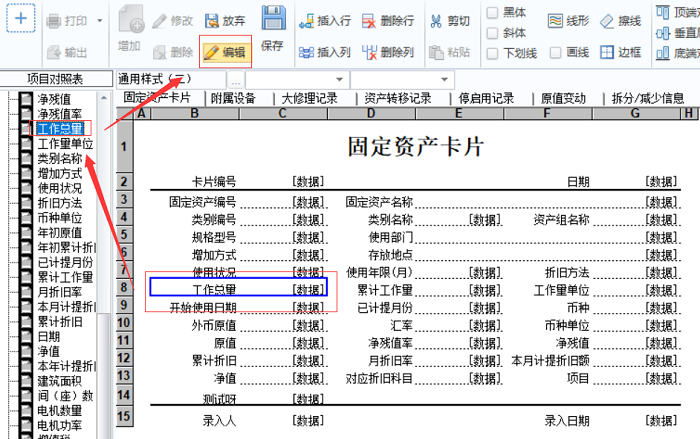The width and height of the screenshot is (700, 439).
Task: Switch to the 大修理记录 tab
Action: (310, 98)
